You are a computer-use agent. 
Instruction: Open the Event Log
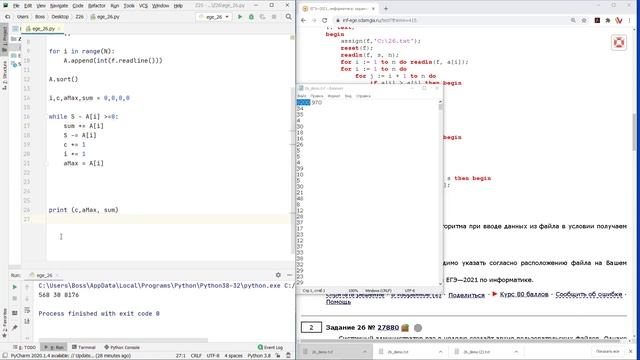270,347
